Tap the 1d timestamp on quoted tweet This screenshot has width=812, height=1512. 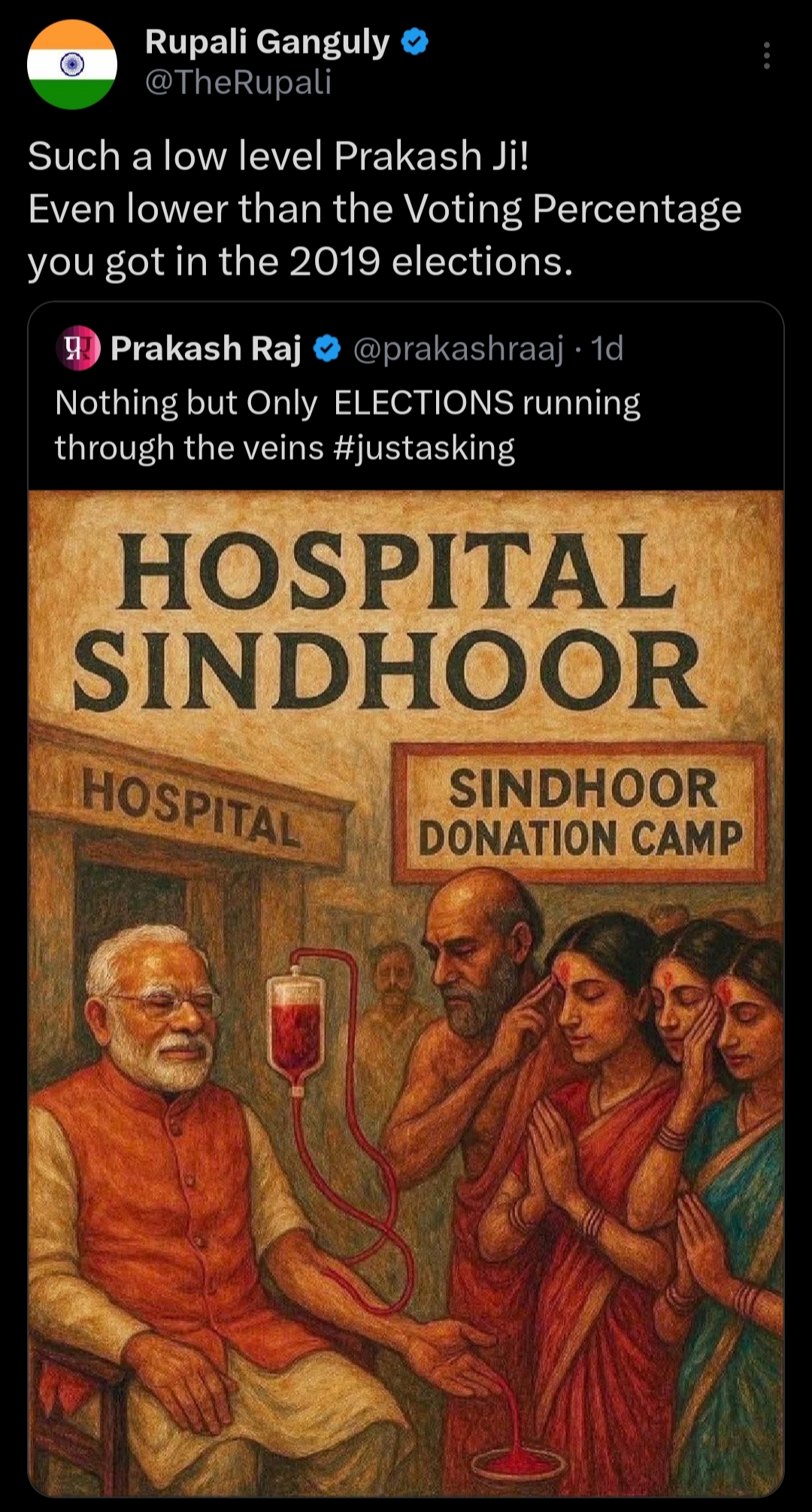(x=607, y=349)
